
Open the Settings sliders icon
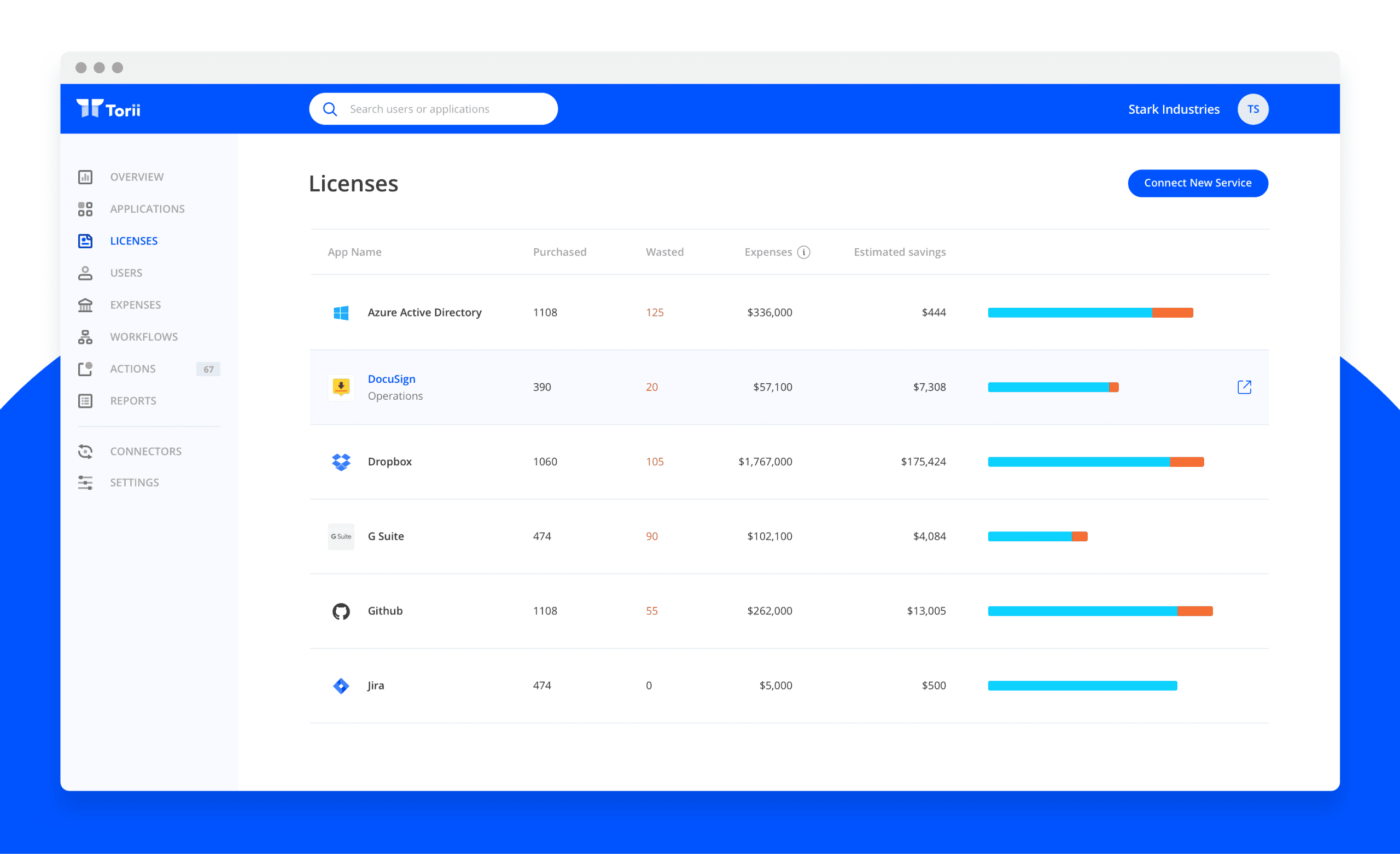[85, 483]
